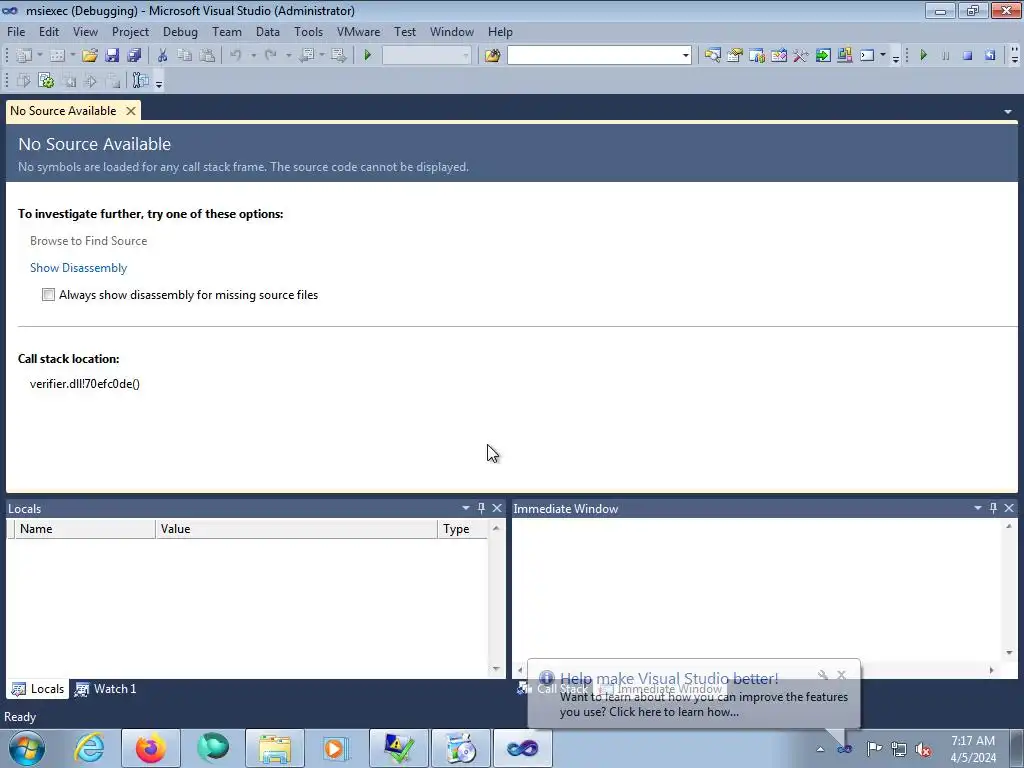This screenshot has width=1024, height=768.
Task: Click the Add New Item toolbar icon
Action: 57,56
